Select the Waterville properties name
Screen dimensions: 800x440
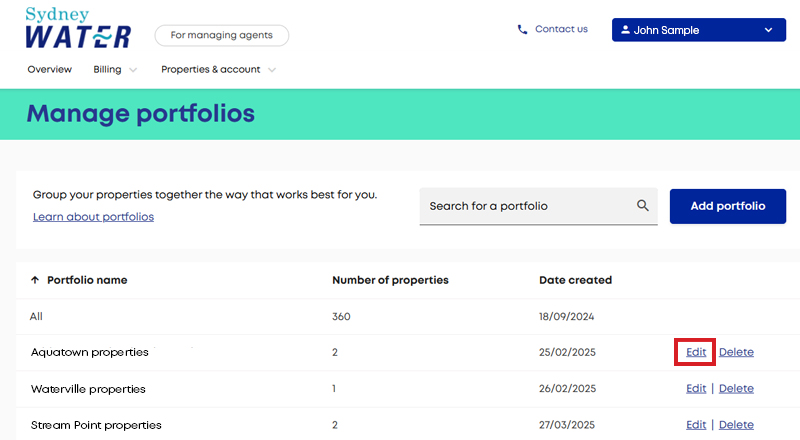point(88,389)
